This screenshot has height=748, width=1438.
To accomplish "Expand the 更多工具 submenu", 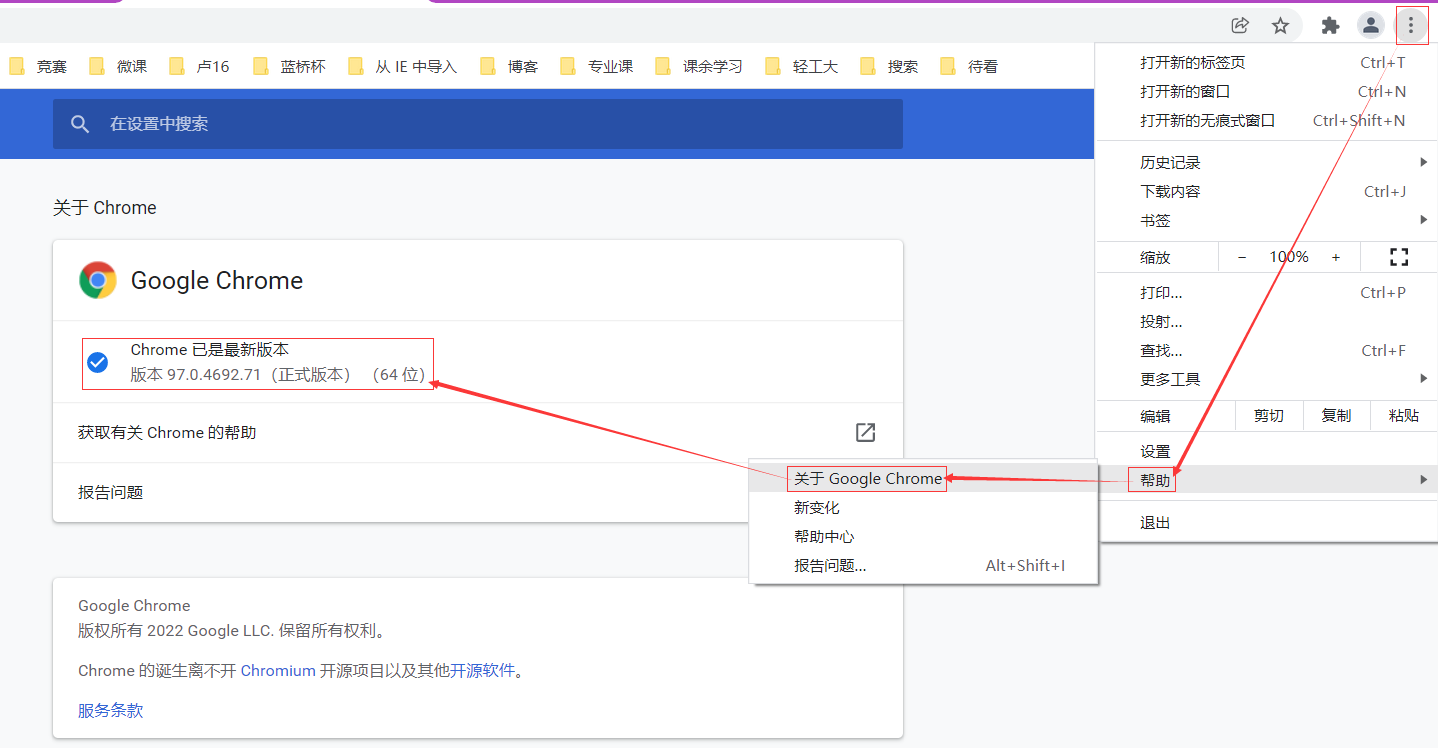I will (1266, 379).
